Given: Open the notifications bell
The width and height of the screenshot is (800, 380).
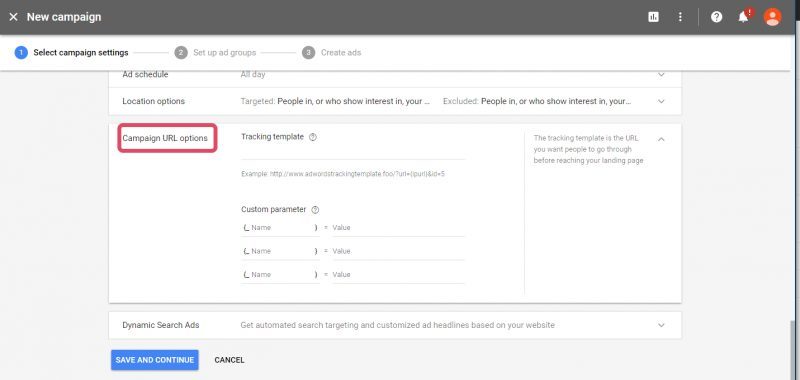Looking at the screenshot, I should (744, 16).
